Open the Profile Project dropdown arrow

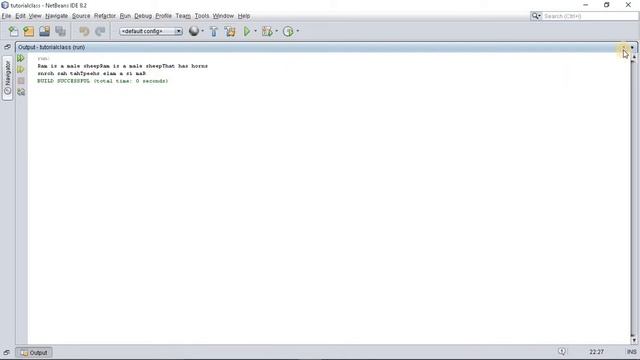click(298, 31)
